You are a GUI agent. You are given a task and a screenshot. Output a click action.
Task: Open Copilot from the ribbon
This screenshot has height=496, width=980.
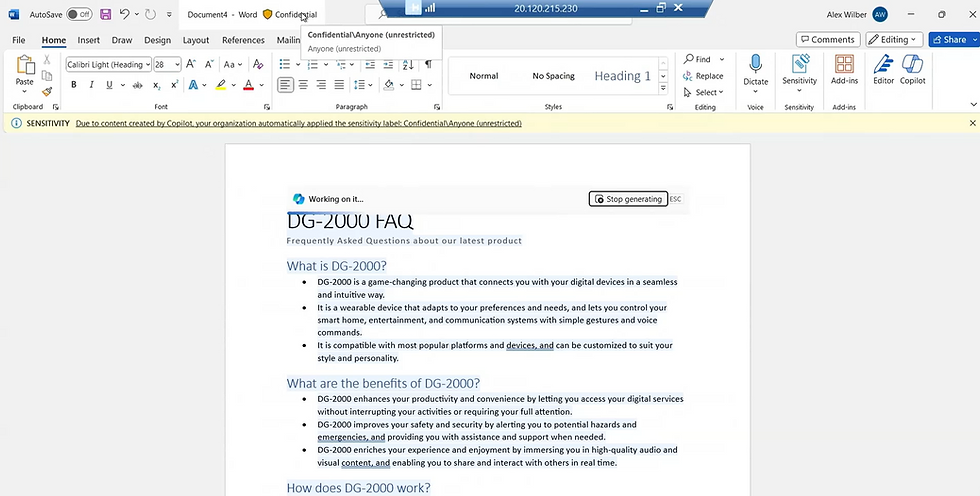912,69
